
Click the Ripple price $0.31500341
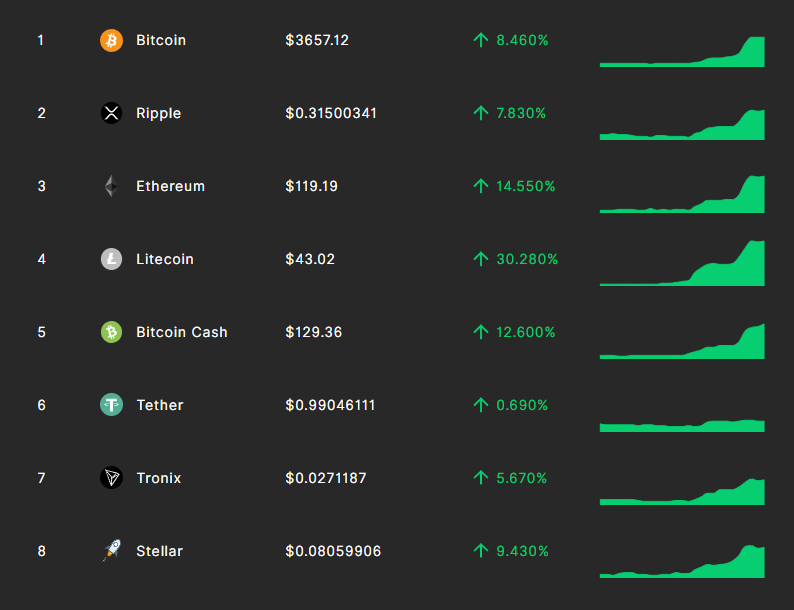[331, 113]
